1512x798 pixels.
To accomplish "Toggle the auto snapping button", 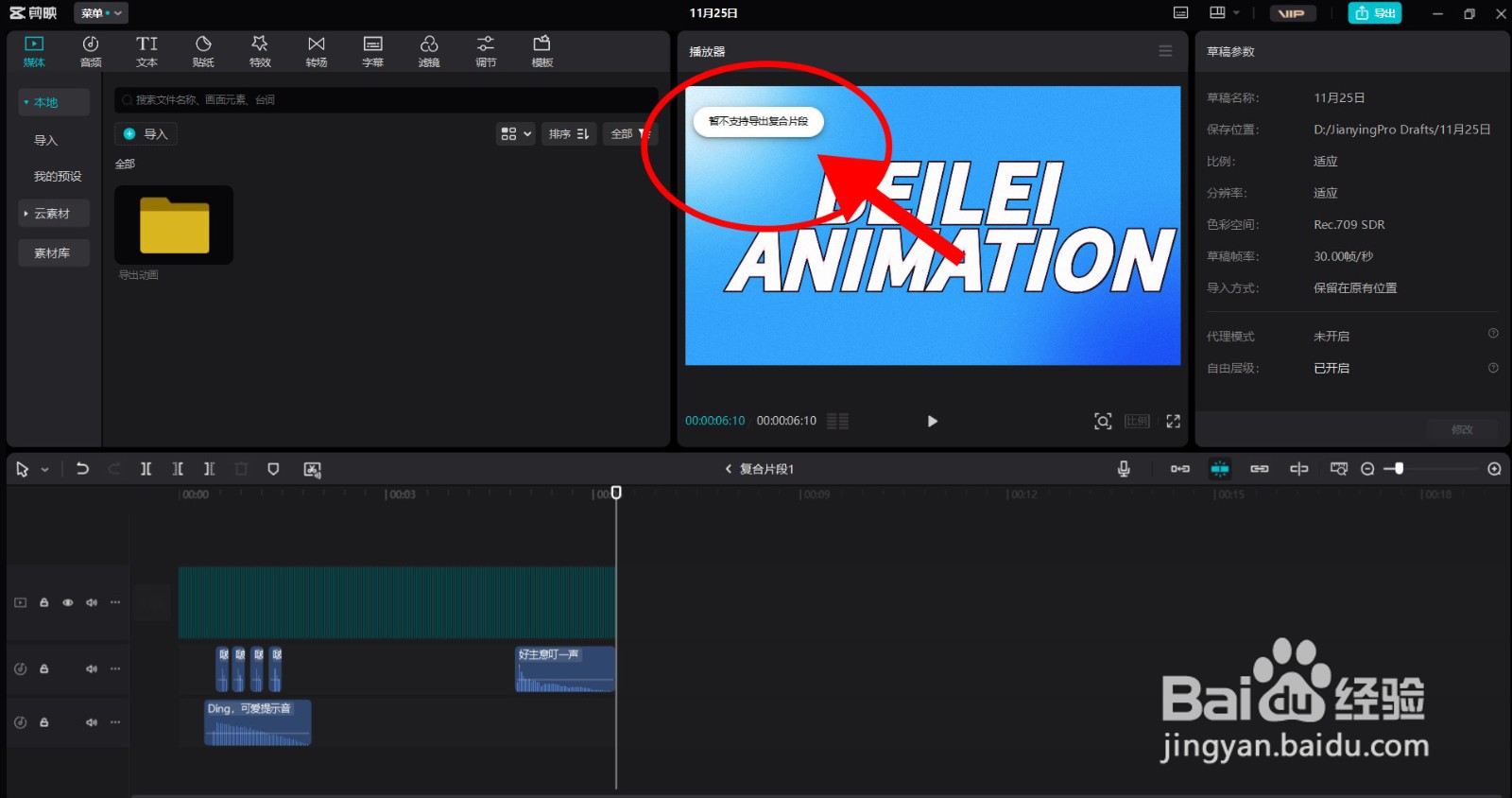I will tap(1220, 469).
